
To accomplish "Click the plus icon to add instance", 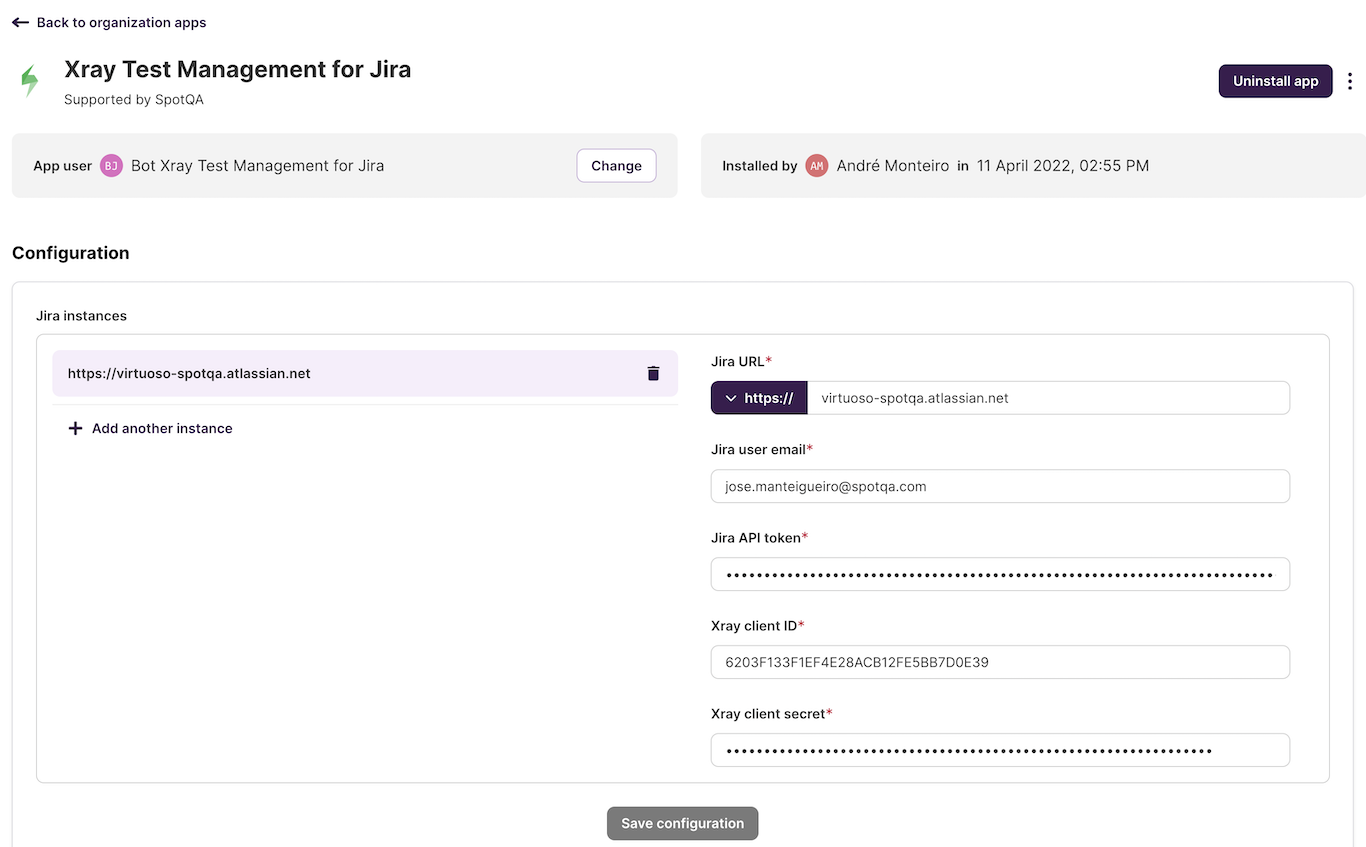I will click(75, 428).
